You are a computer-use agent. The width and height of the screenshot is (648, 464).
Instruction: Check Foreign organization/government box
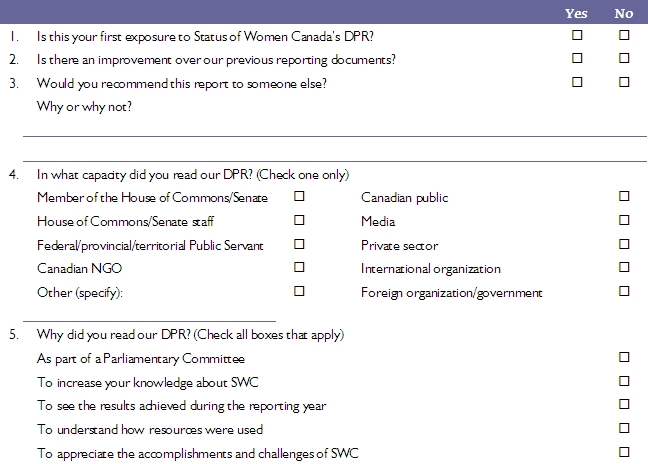tap(624, 291)
